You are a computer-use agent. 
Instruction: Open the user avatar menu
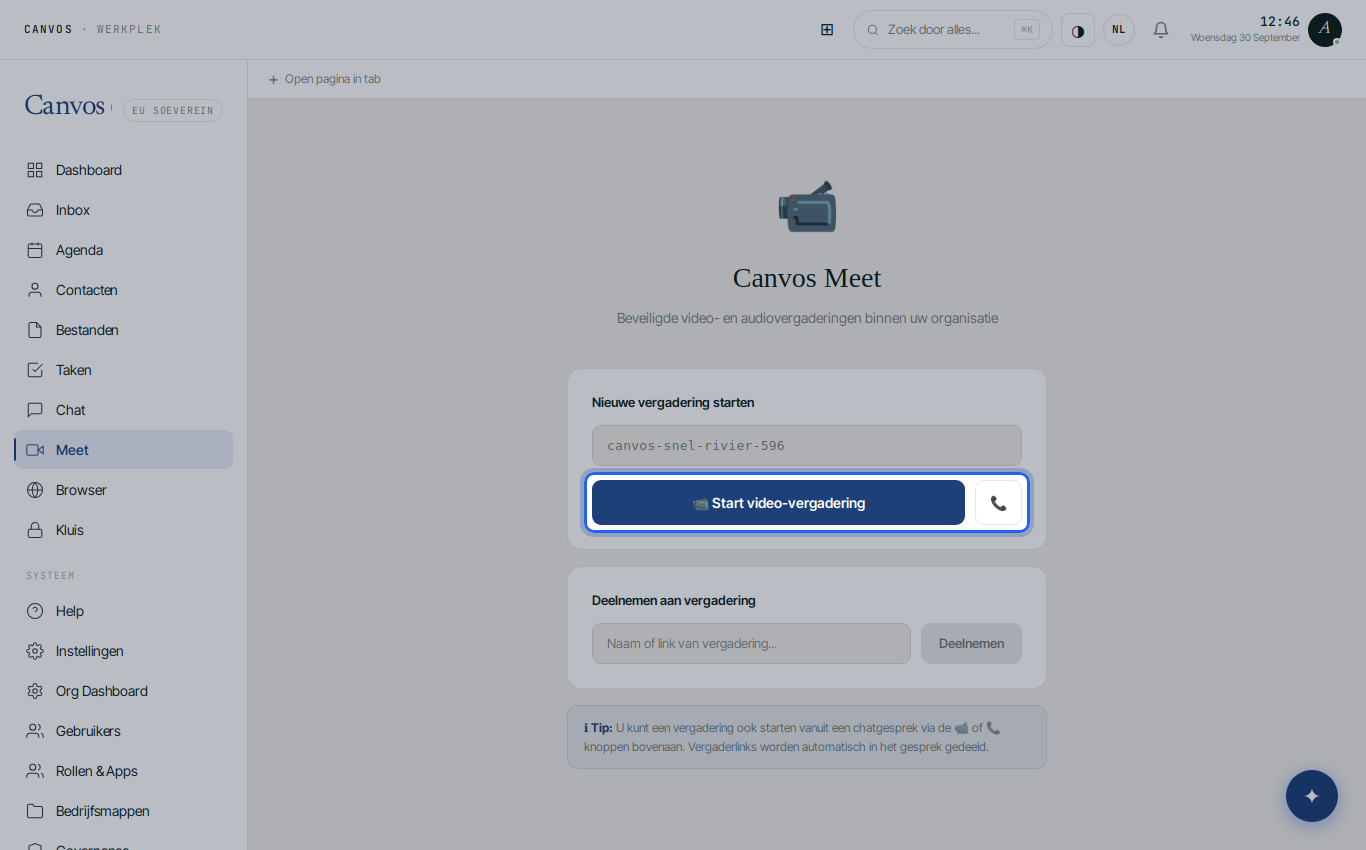tap(1324, 30)
